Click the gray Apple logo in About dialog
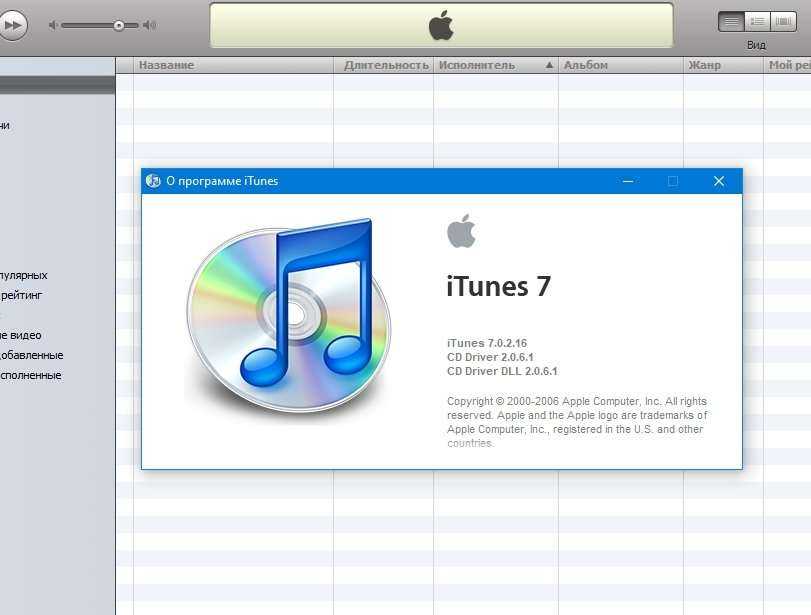Viewport: 811px width, 615px height. click(461, 231)
